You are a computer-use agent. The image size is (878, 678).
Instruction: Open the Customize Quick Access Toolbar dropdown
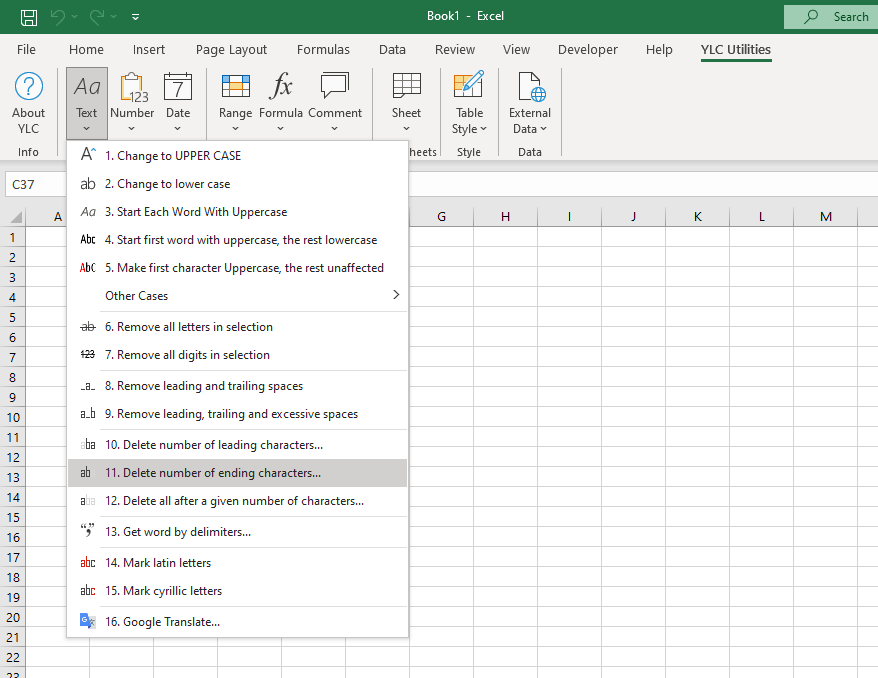pos(136,17)
